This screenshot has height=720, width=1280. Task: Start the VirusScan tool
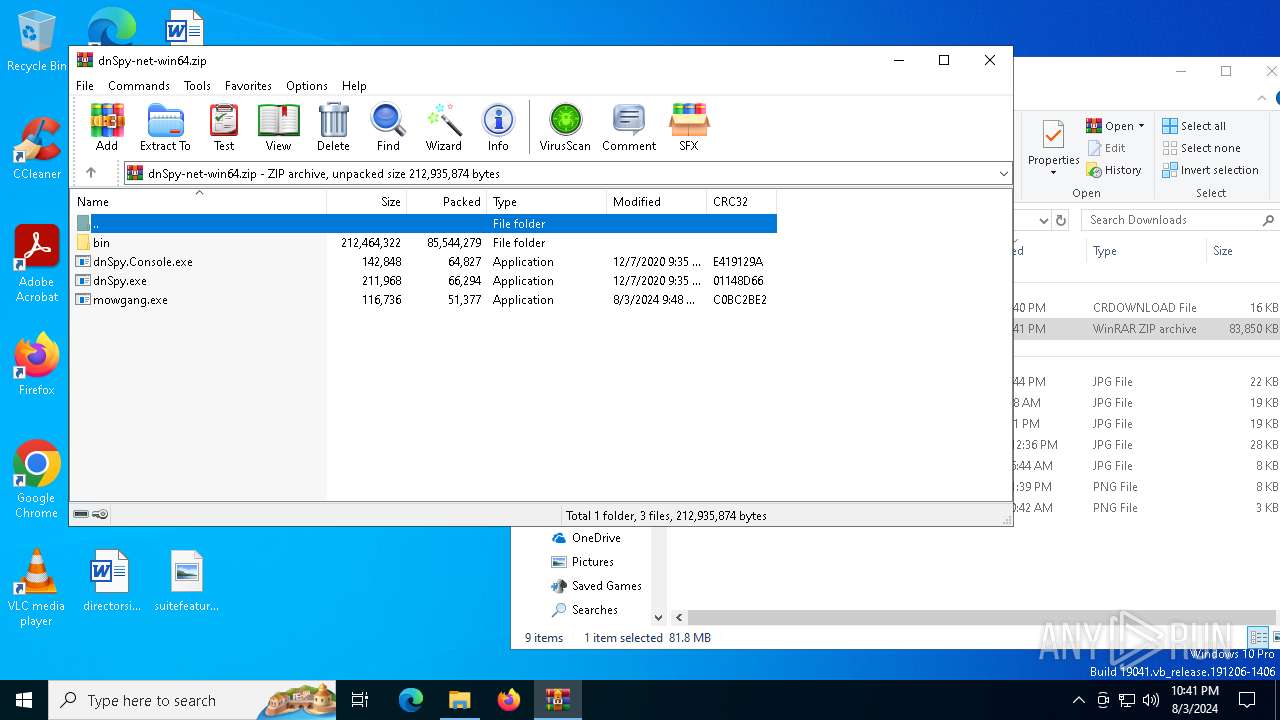coord(565,127)
